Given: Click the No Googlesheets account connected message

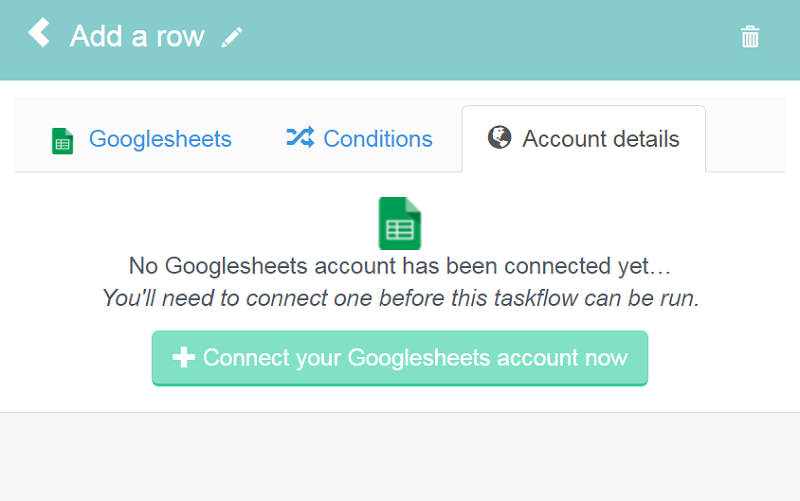Looking at the screenshot, I should [400, 266].
